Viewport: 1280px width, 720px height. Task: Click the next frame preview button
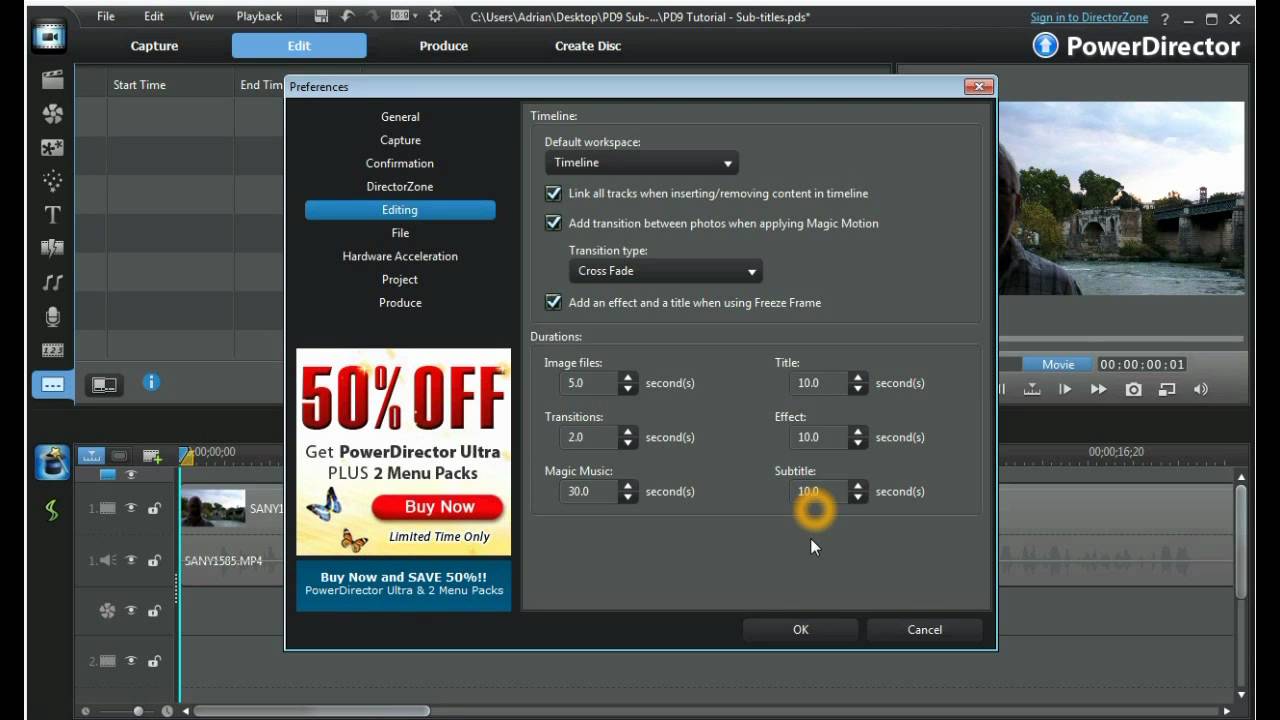1065,390
